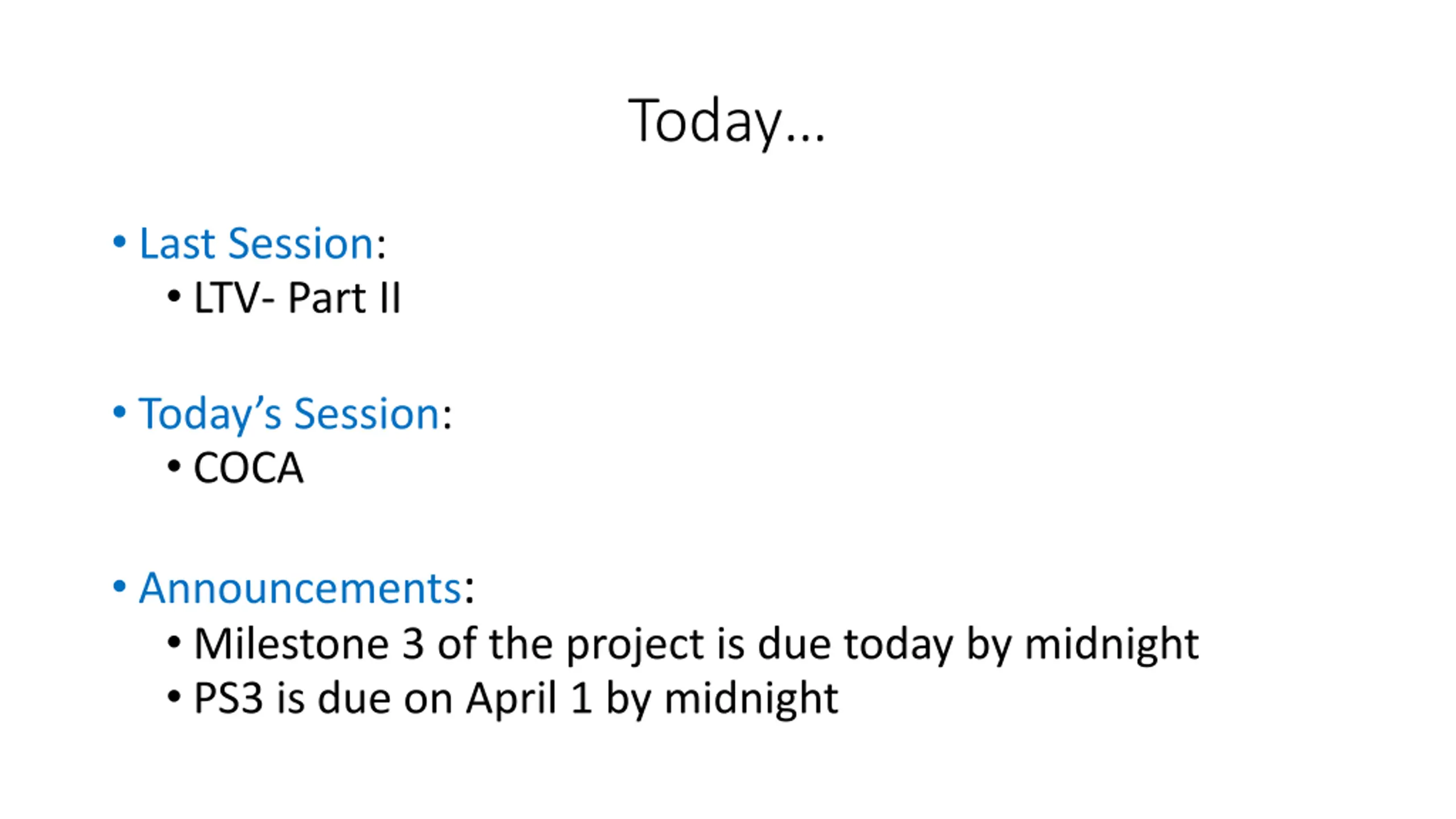Click the words "Milestone 3" in announcements
This screenshot has width=1456, height=819.
309,644
